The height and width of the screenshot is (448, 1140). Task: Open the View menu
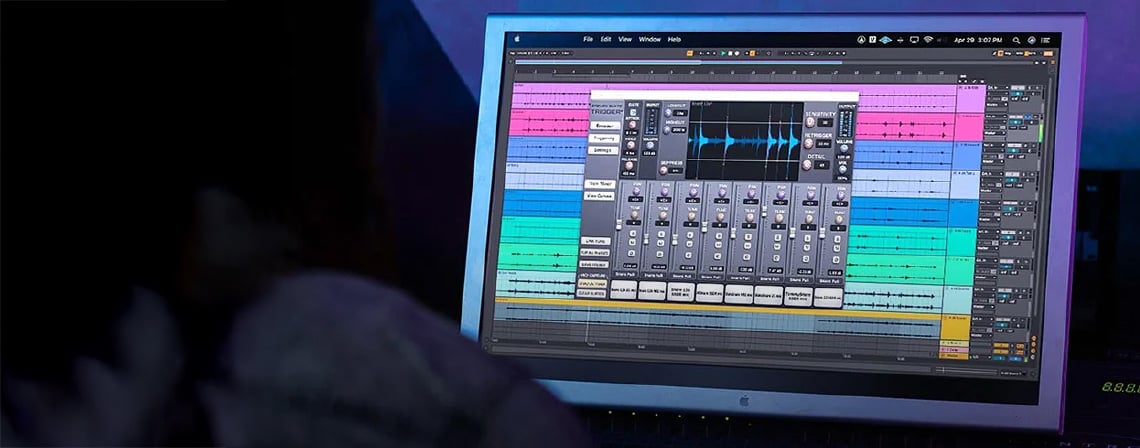pyautogui.click(x=625, y=39)
